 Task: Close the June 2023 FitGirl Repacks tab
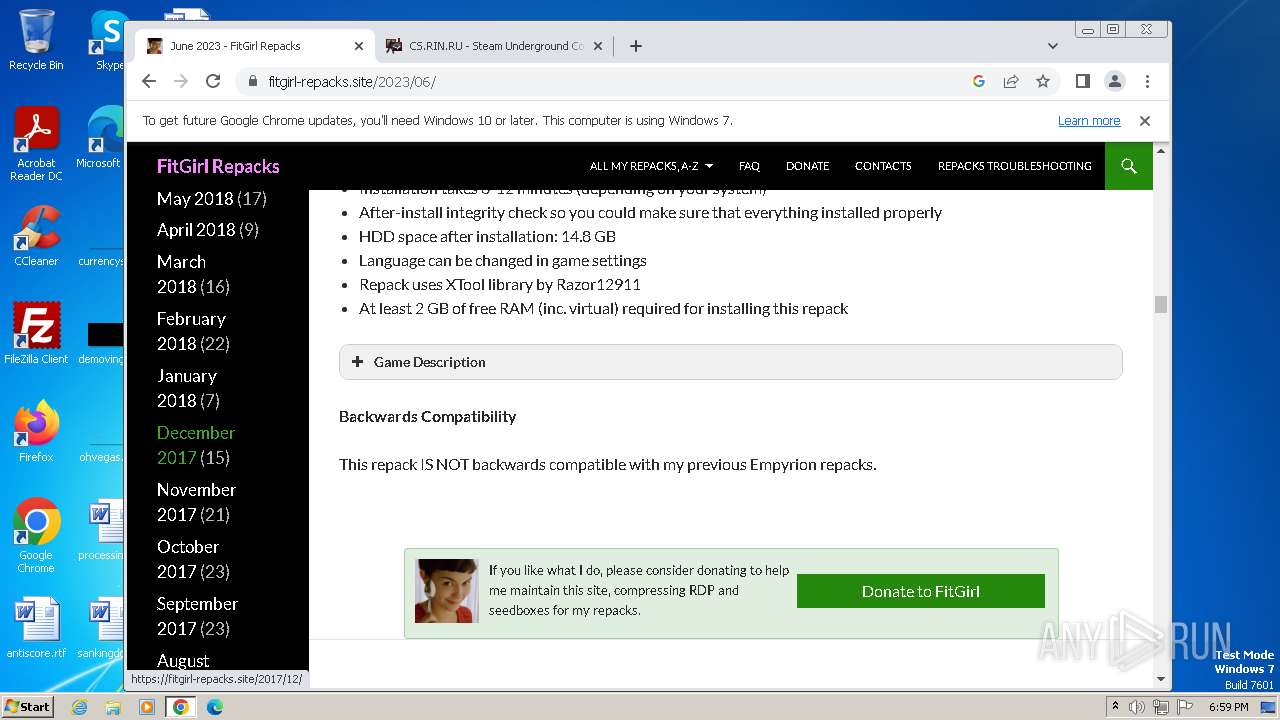point(359,46)
